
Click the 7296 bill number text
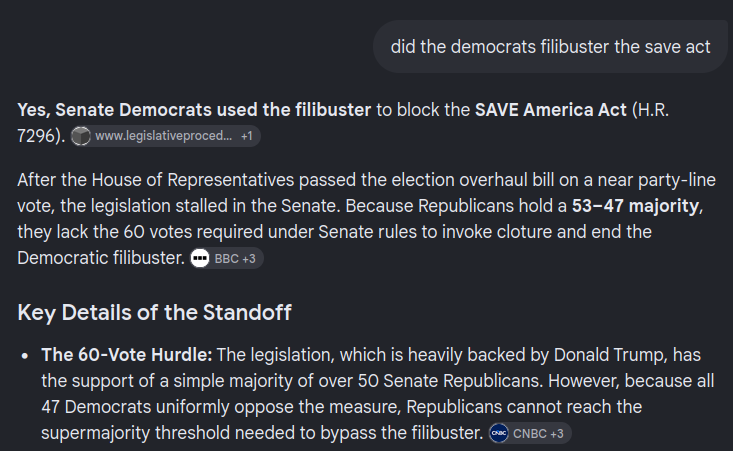point(36,136)
